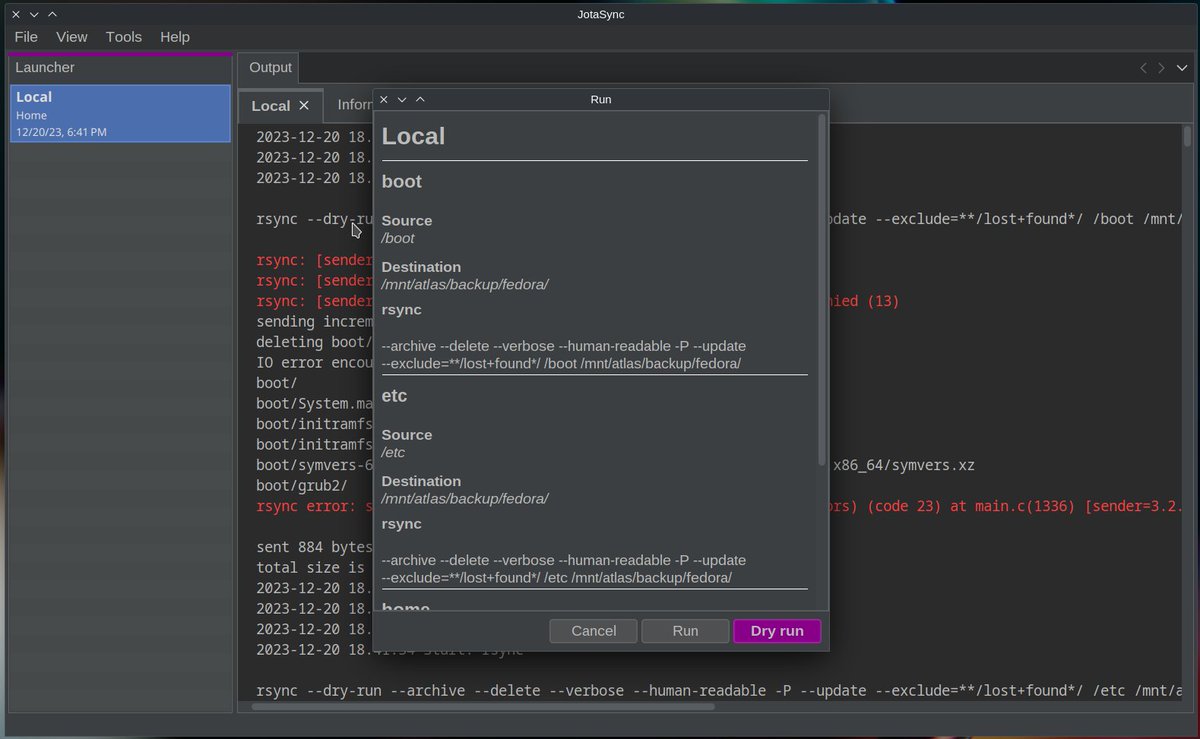Screen dimensions: 1200x739
Task: Open the Tools menu
Action: click(123, 36)
